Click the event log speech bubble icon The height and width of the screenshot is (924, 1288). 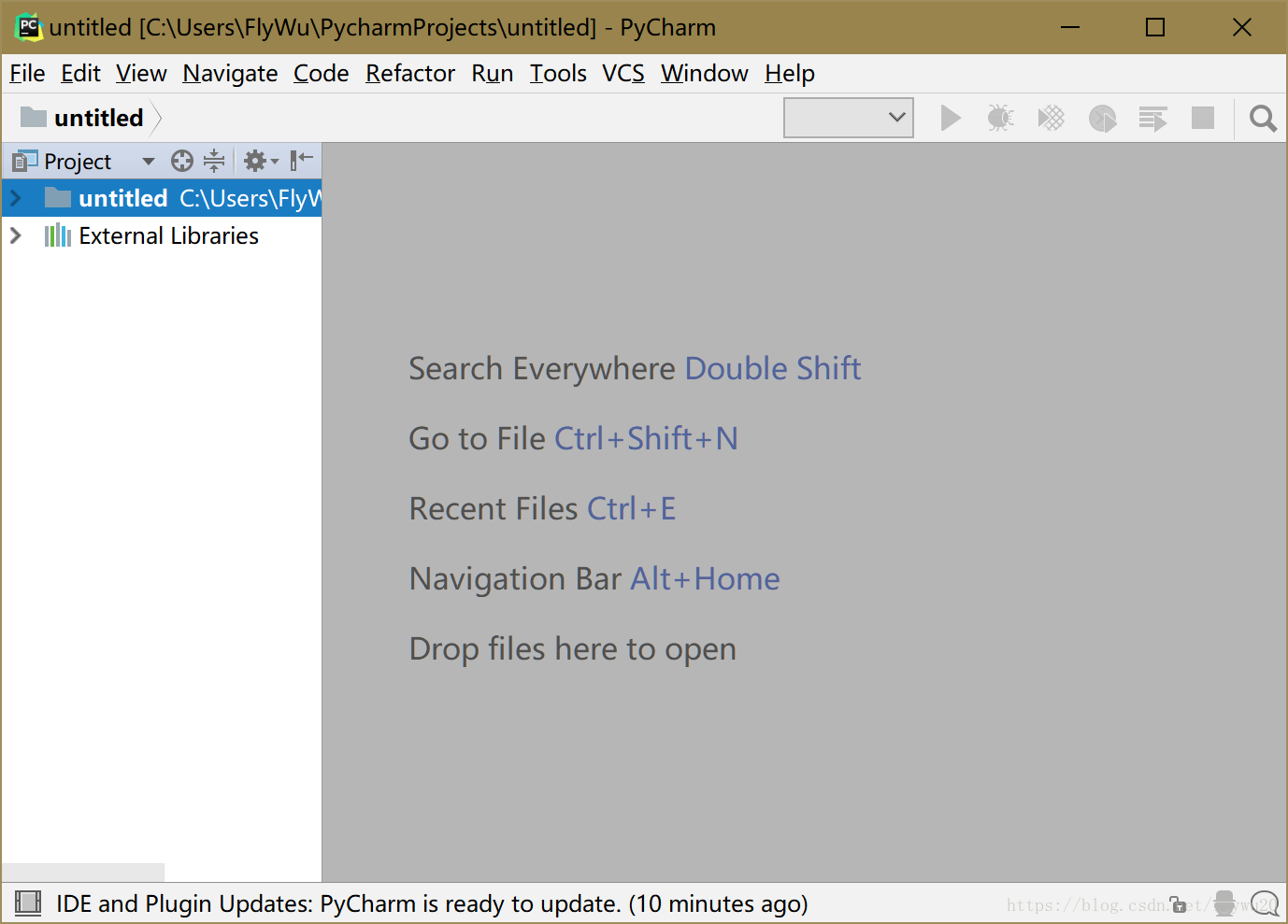click(1265, 903)
